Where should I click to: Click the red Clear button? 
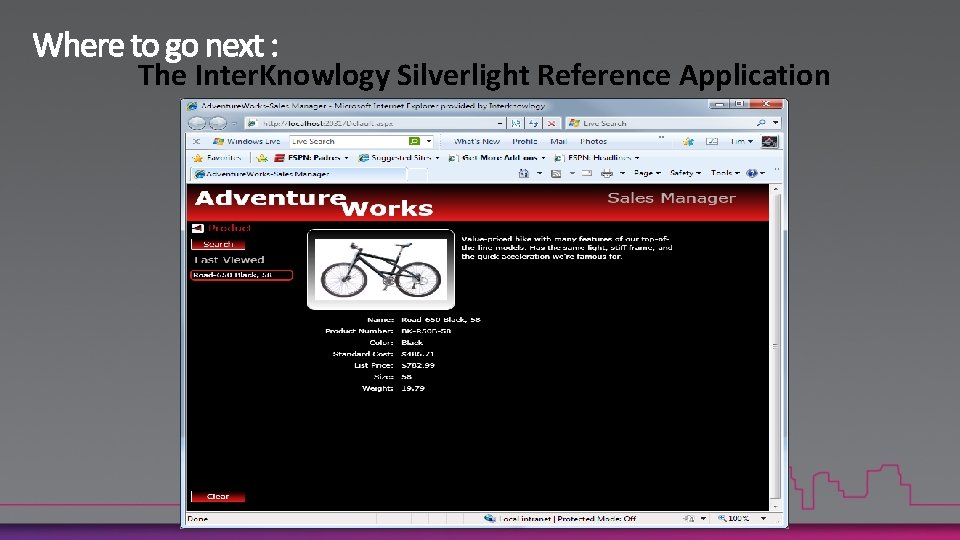point(218,497)
